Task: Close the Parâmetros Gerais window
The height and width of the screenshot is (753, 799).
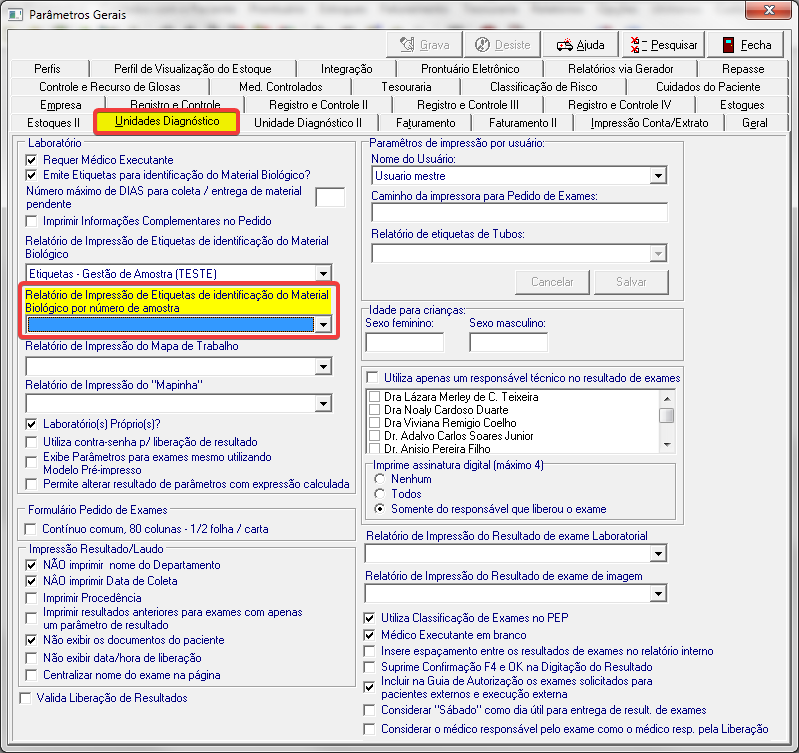Action: point(769,10)
